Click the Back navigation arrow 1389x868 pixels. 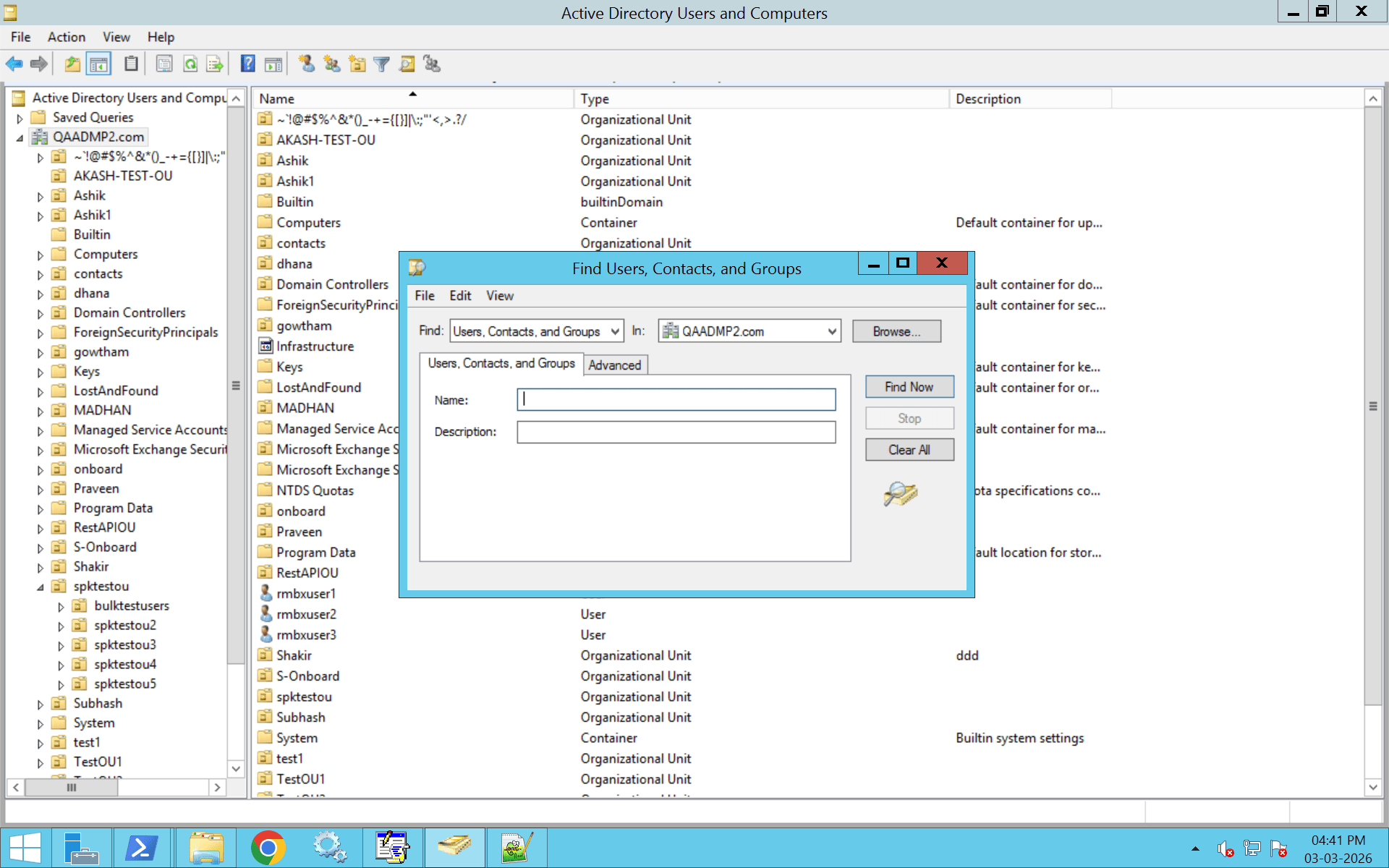(x=14, y=64)
